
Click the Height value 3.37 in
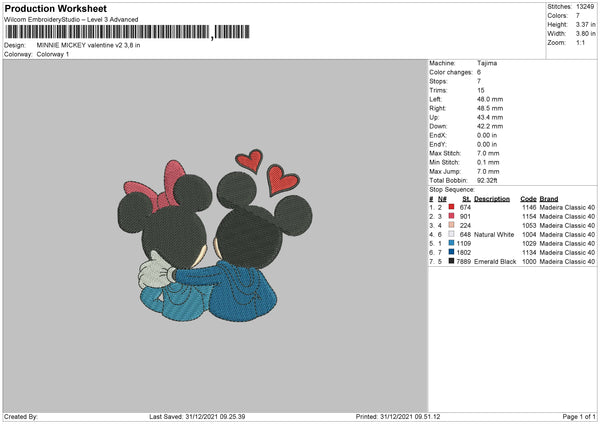click(585, 24)
